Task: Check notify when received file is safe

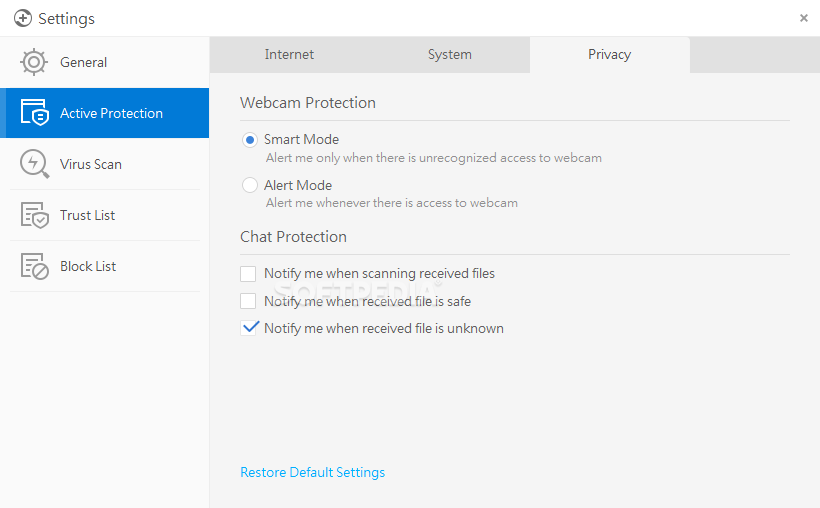Action: [248, 301]
